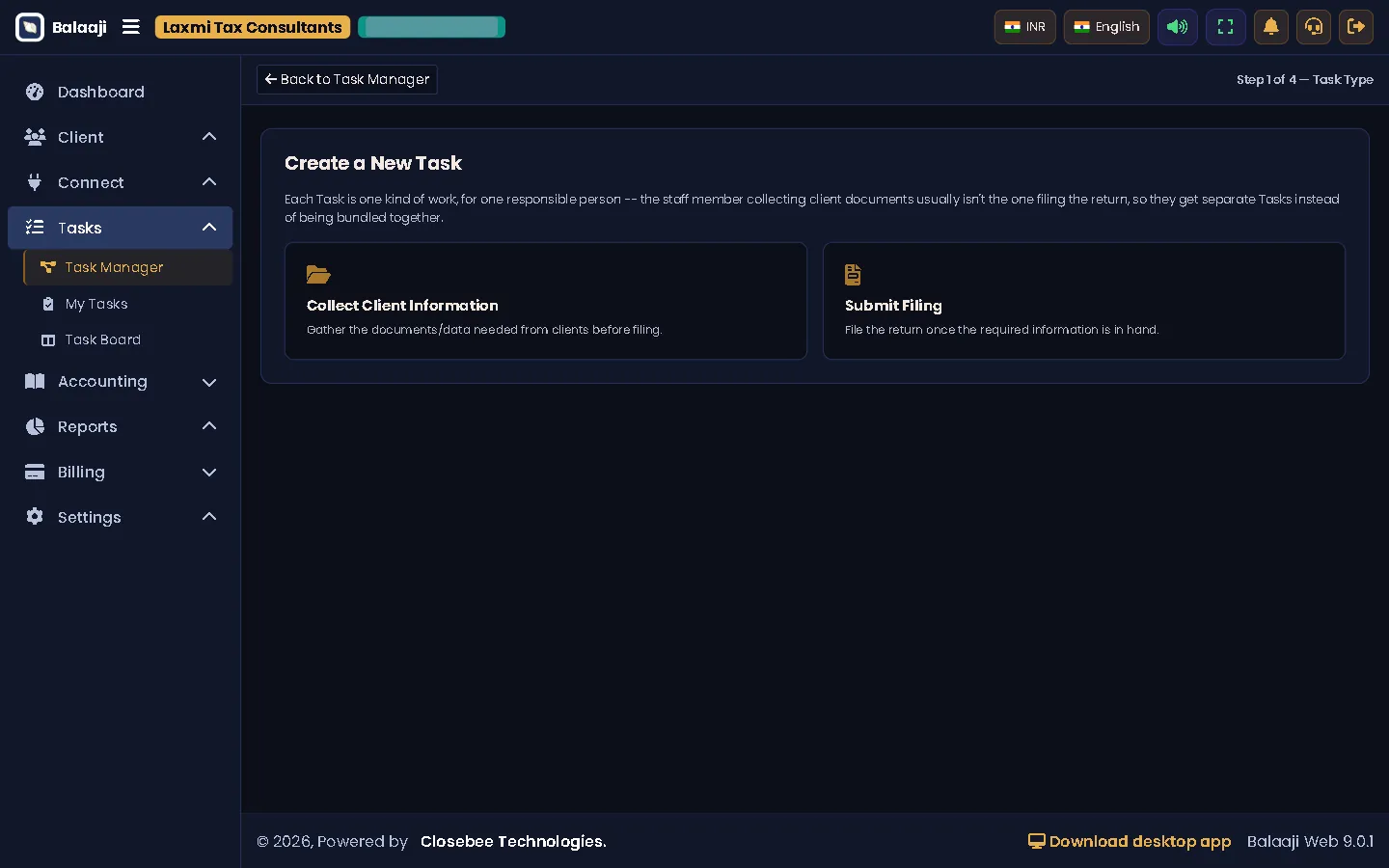The image size is (1389, 868).
Task: Click the Balaaji logo icon
Action: click(x=30, y=27)
